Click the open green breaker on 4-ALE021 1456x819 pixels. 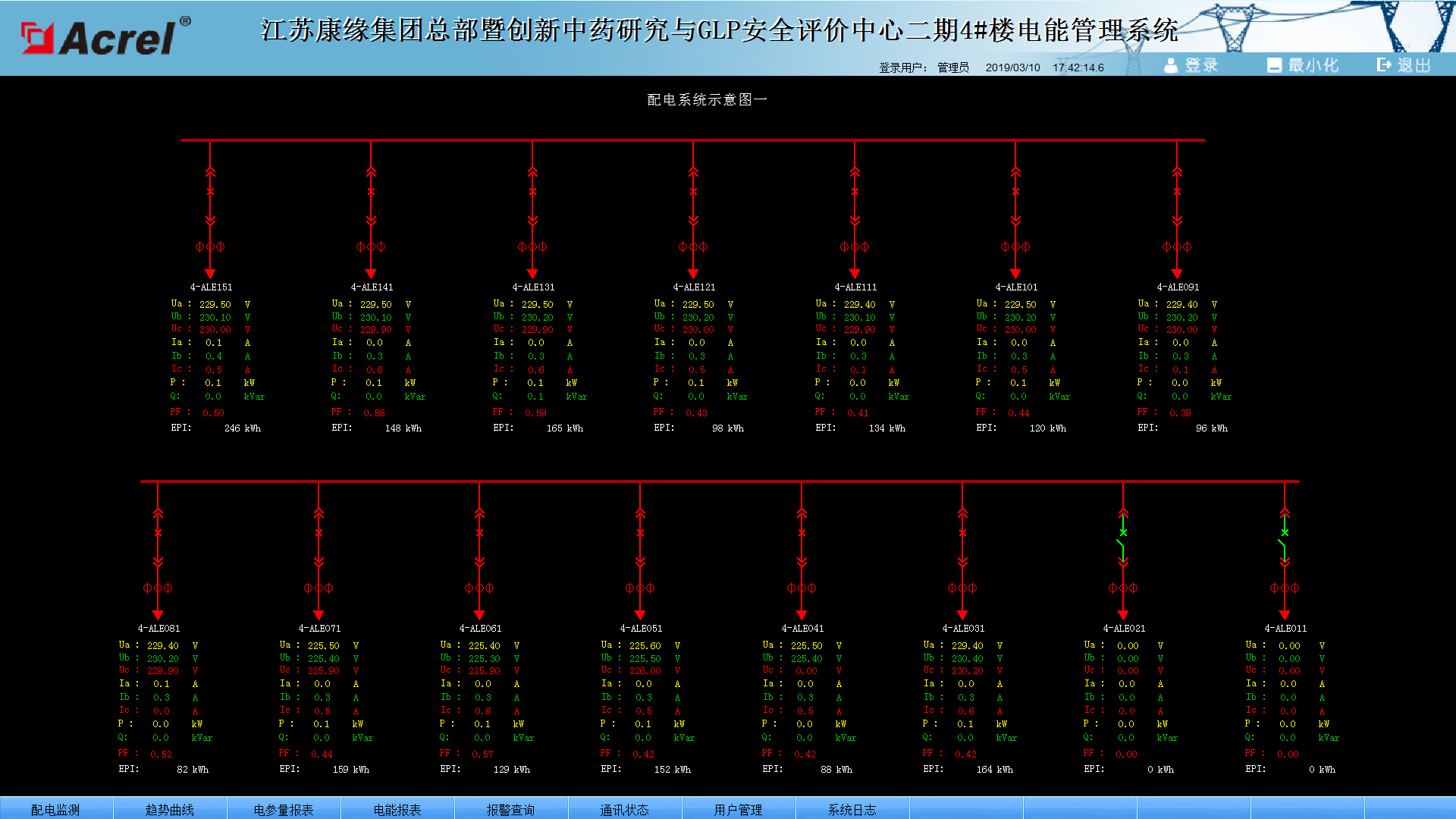pyautogui.click(x=1122, y=538)
